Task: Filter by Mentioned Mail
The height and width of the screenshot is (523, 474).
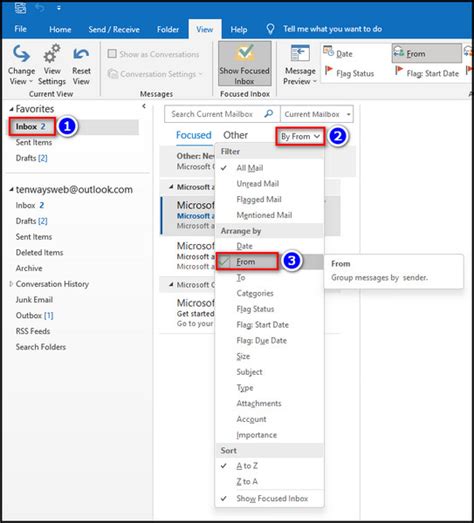Action: (x=270, y=215)
